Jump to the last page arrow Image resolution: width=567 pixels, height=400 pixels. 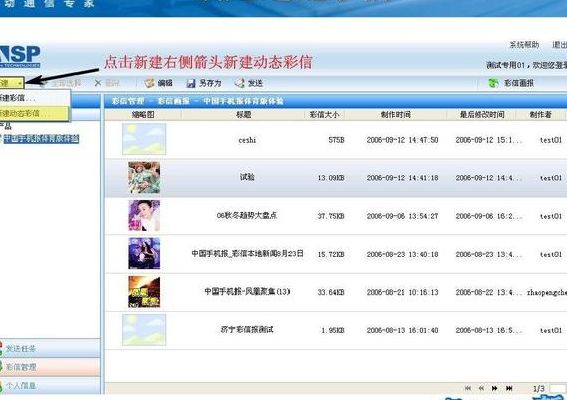click(509, 388)
